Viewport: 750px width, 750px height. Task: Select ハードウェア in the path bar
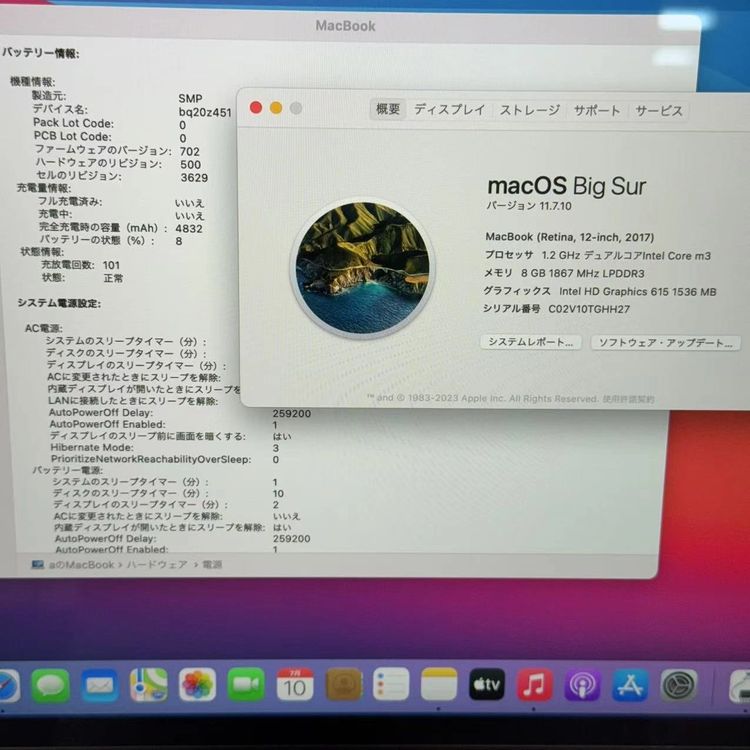point(157,564)
